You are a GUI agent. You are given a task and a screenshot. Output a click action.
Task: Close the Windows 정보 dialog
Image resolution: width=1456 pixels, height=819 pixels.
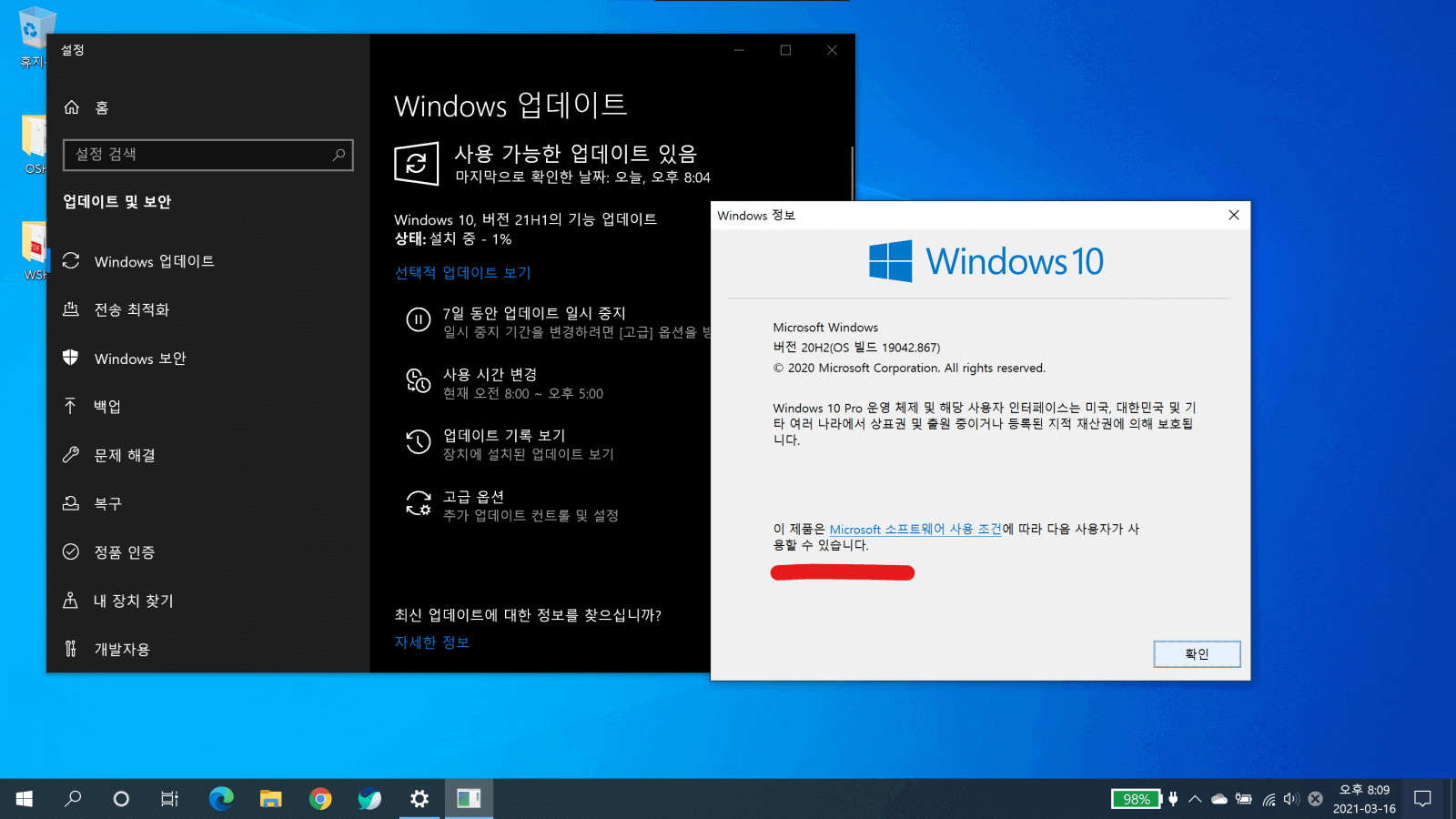1233,216
